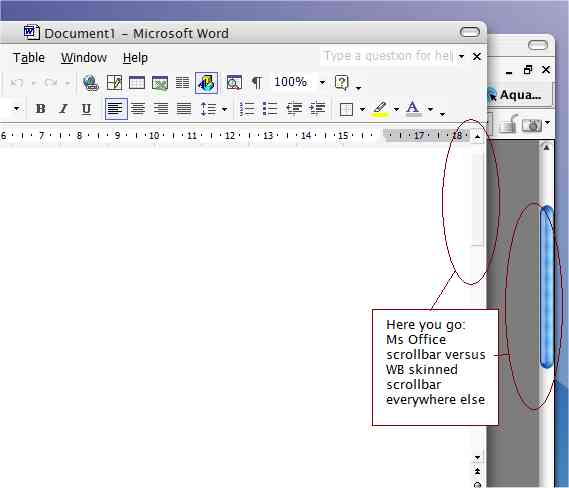
Task: Open the Formatting toolbar options arrow after Font Color
Action: pyautogui.click(x=442, y=114)
